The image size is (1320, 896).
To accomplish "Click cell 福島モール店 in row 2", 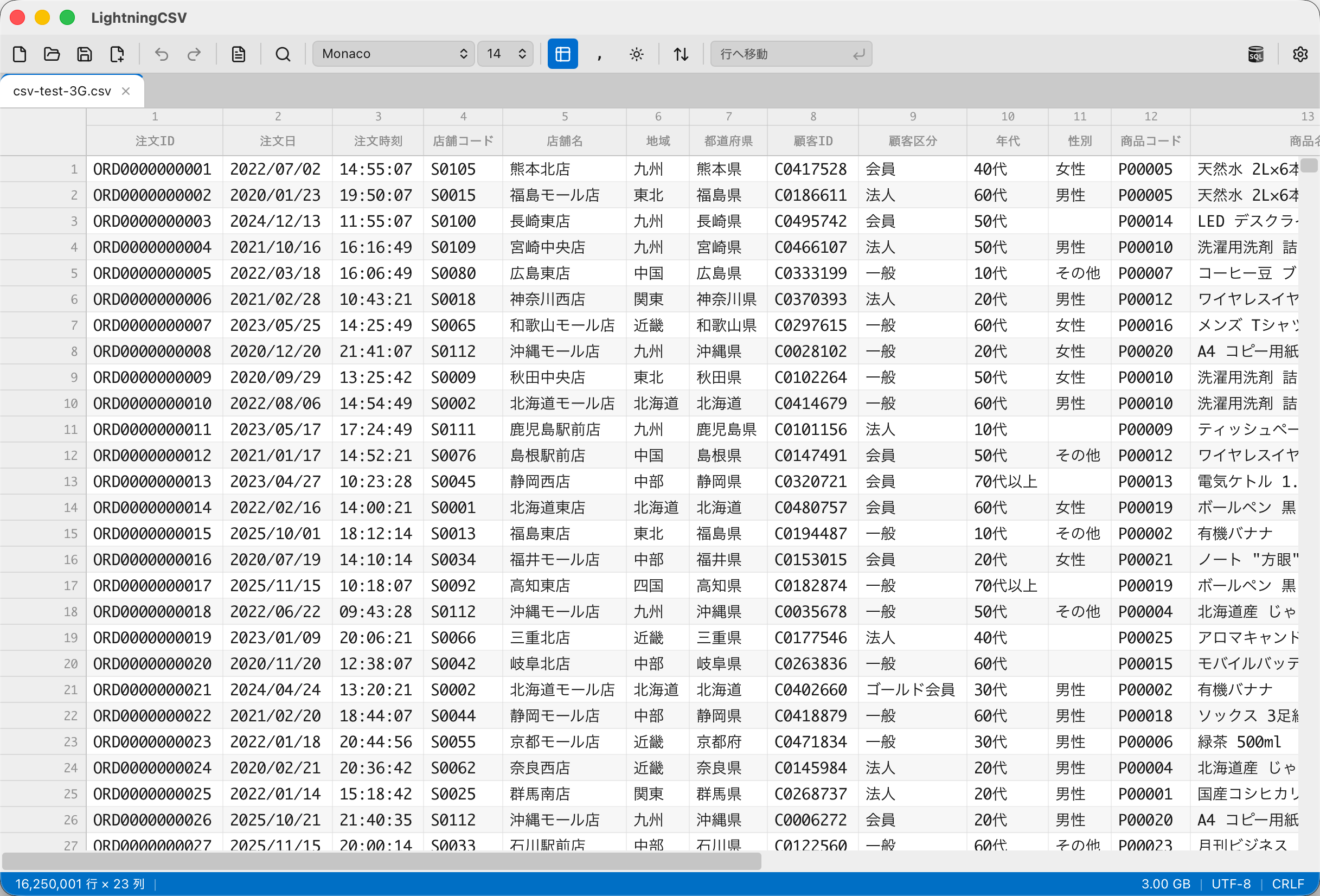I will pyautogui.click(x=565, y=195).
